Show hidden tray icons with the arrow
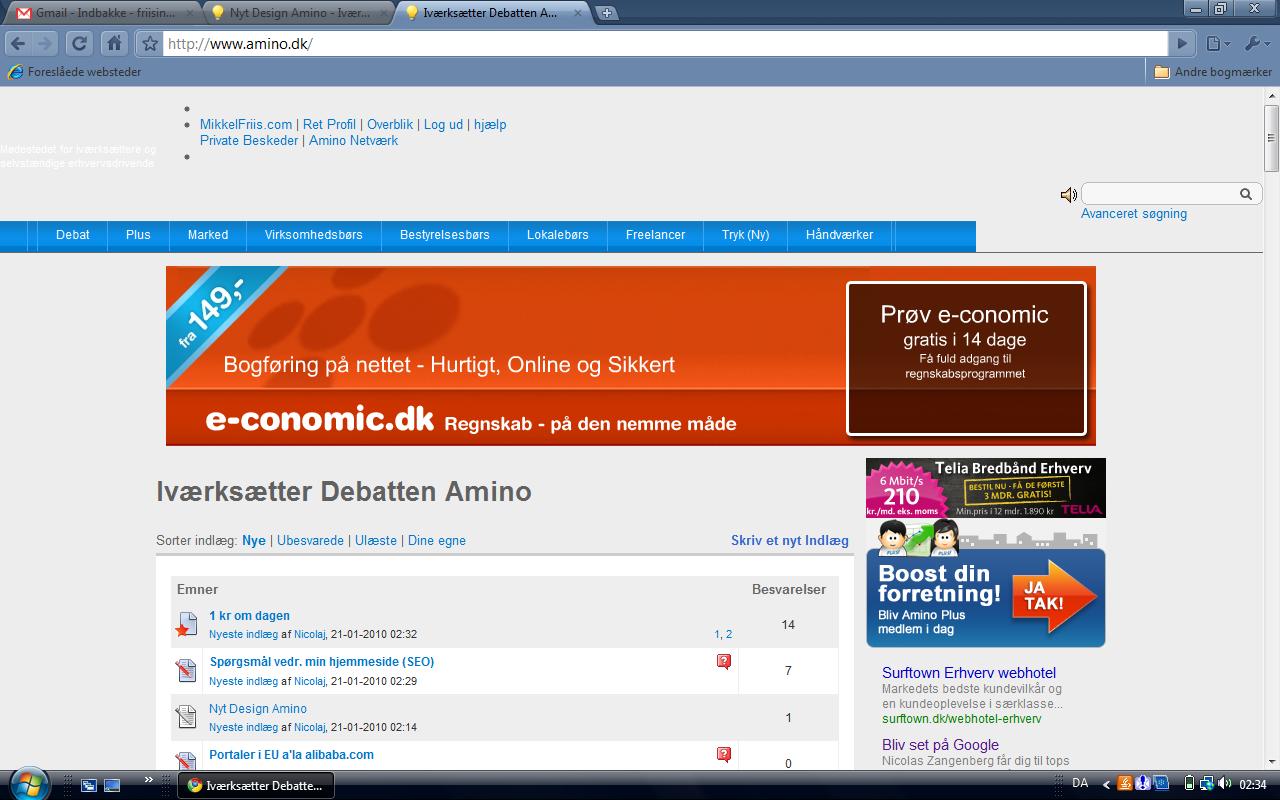 pyautogui.click(x=1106, y=784)
